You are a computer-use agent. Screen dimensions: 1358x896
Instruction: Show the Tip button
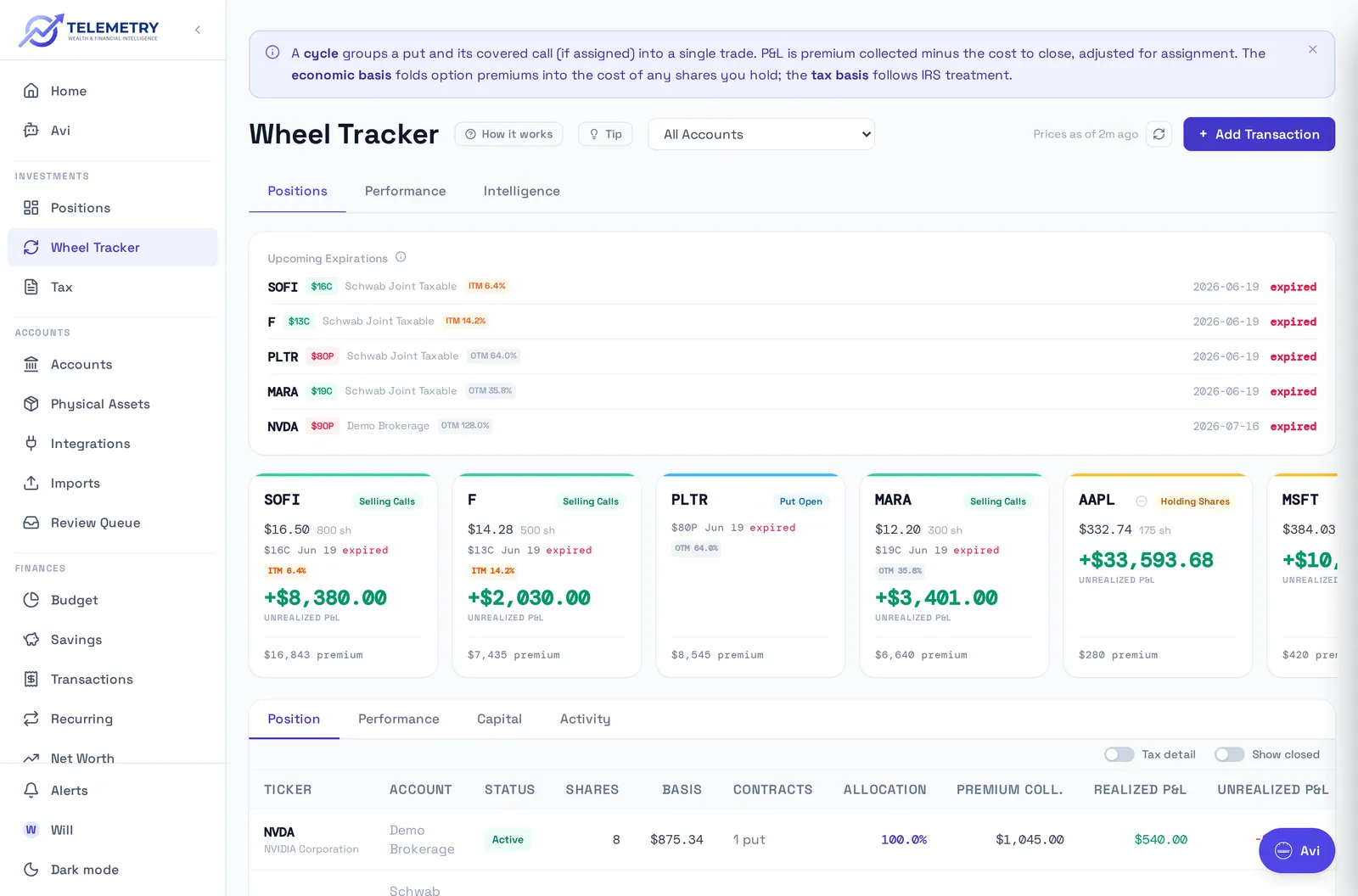pos(605,134)
